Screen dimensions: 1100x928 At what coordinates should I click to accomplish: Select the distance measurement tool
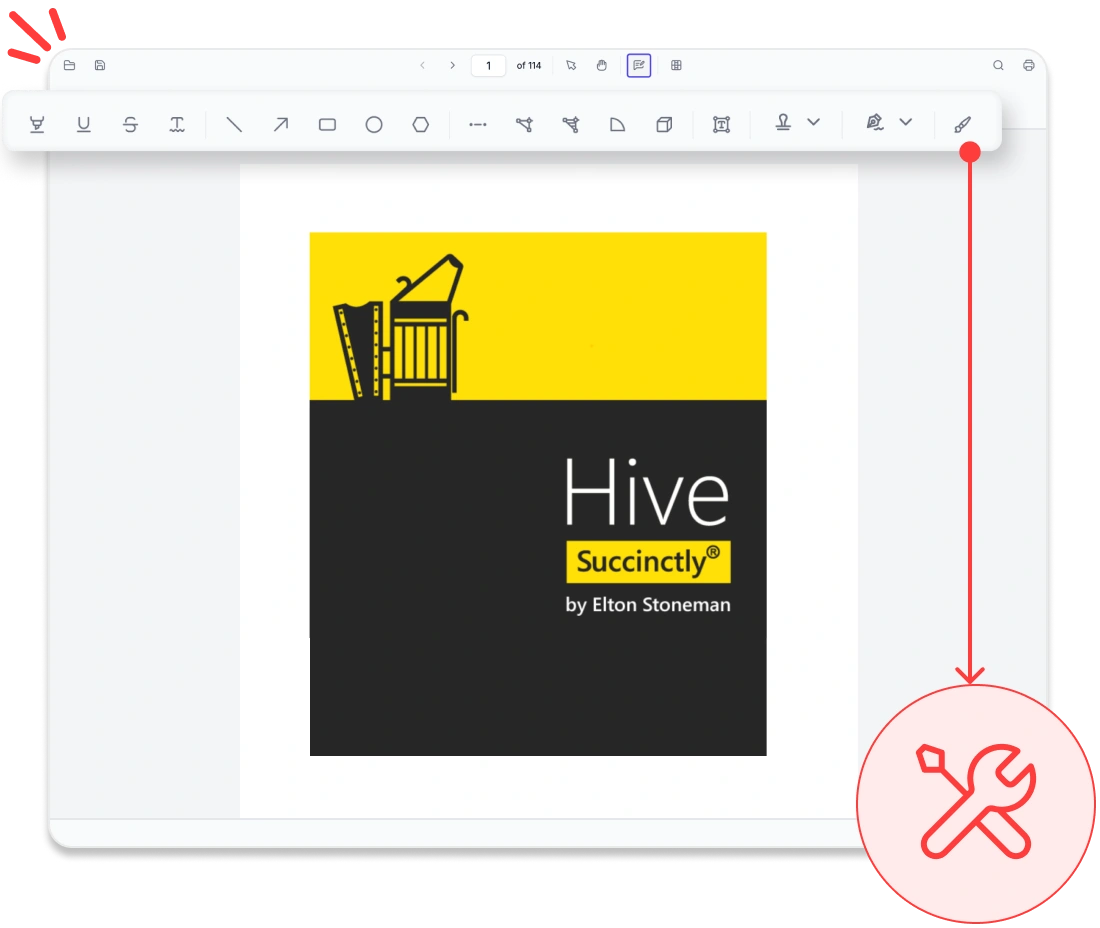tap(478, 125)
